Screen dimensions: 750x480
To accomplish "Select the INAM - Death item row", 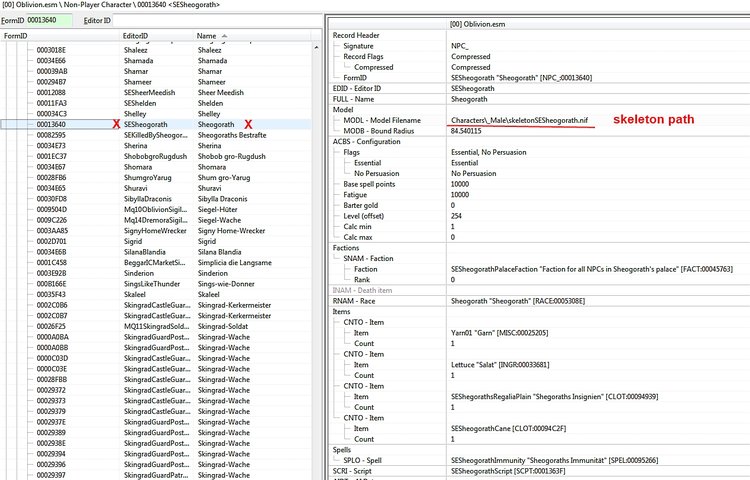I will click(539, 290).
